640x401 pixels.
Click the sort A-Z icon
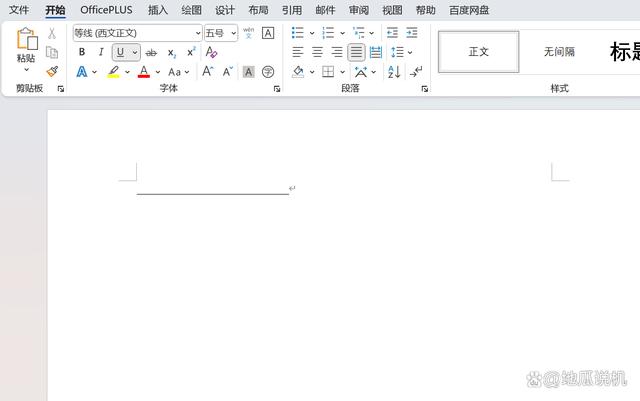(x=394, y=72)
